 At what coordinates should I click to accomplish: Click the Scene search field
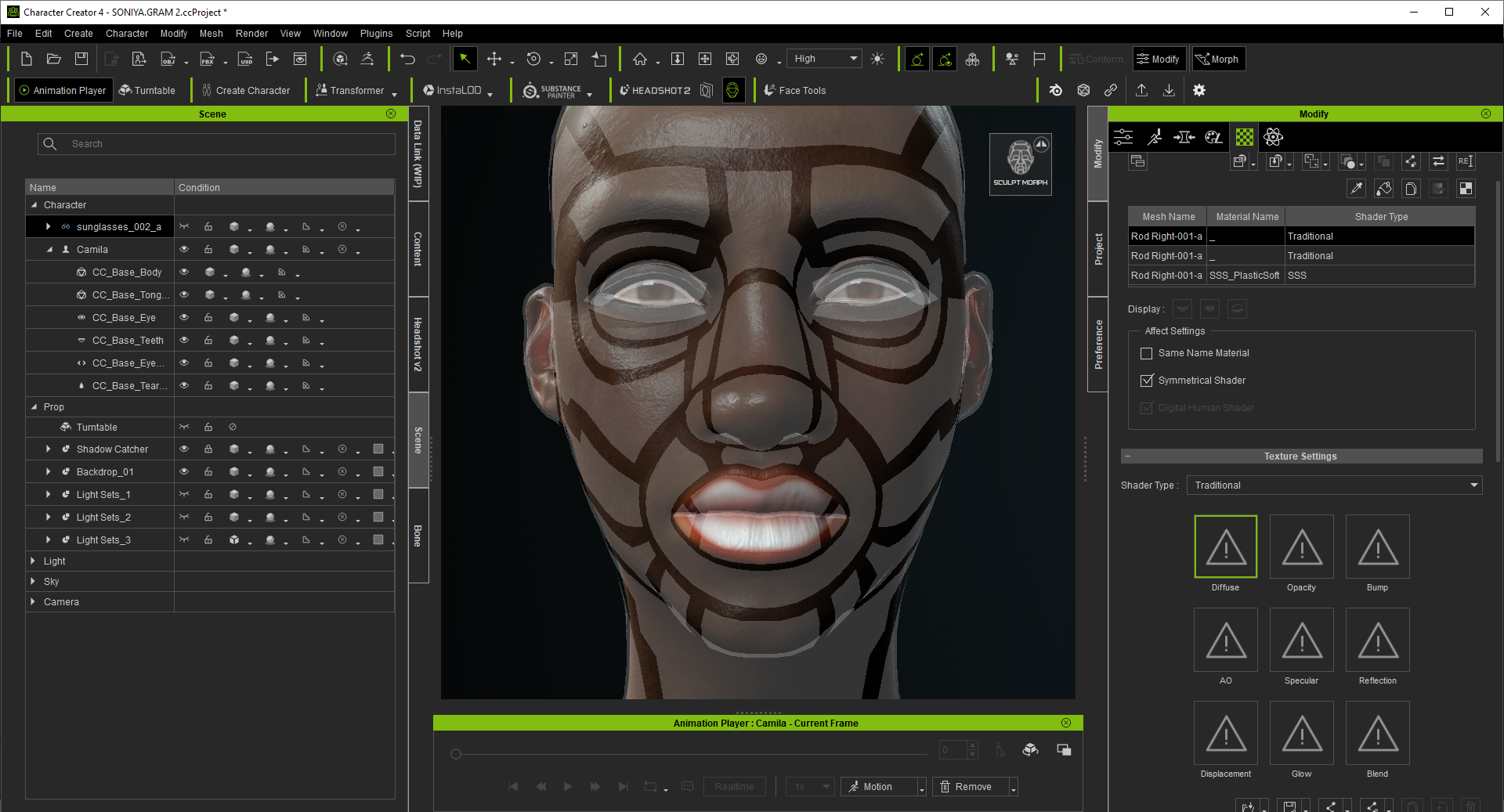point(216,144)
